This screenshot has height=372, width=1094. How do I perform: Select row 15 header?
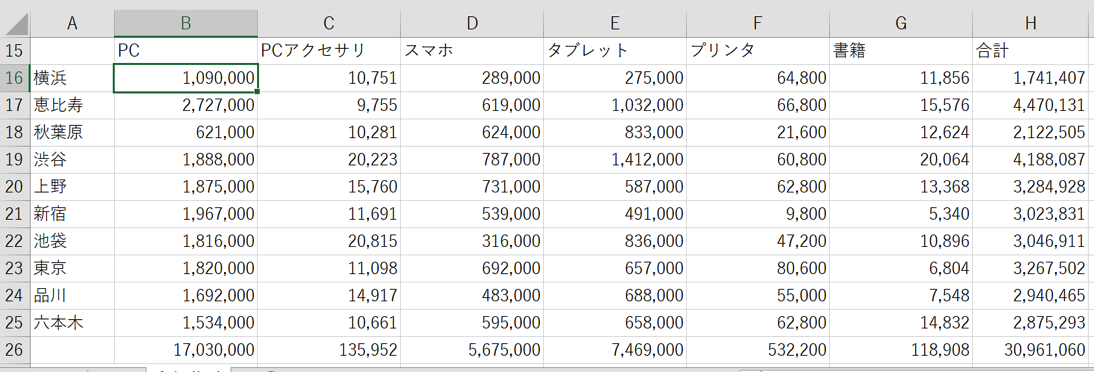15,50
